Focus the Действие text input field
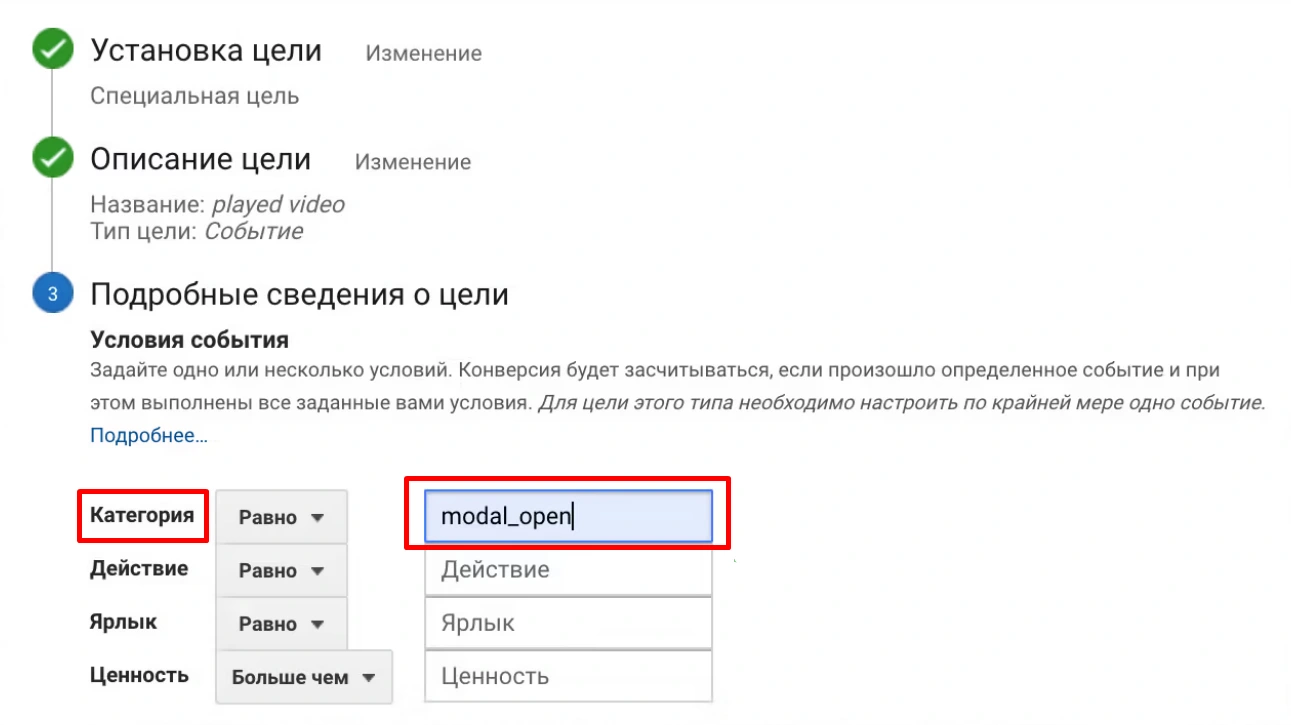 567,571
